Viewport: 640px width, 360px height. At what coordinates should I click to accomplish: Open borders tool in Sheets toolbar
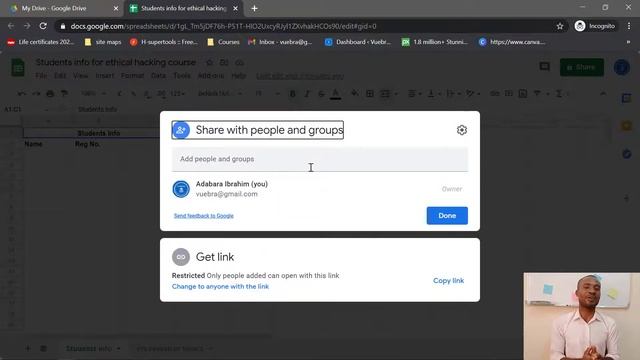point(370,94)
